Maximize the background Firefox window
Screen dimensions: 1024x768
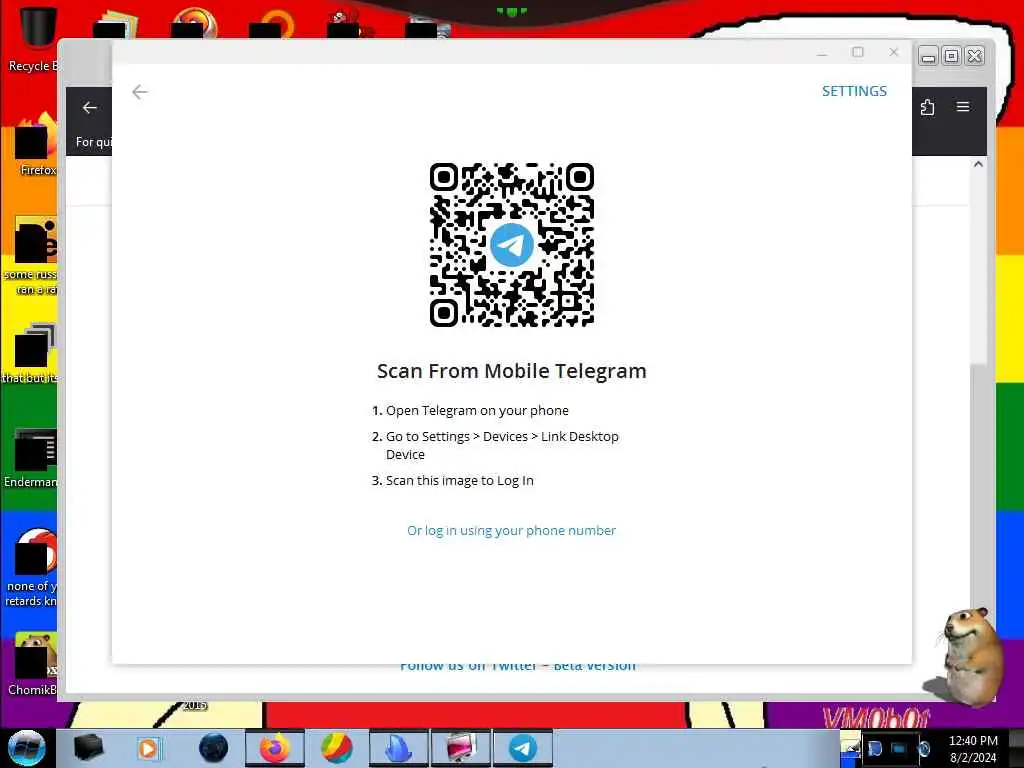(952, 57)
